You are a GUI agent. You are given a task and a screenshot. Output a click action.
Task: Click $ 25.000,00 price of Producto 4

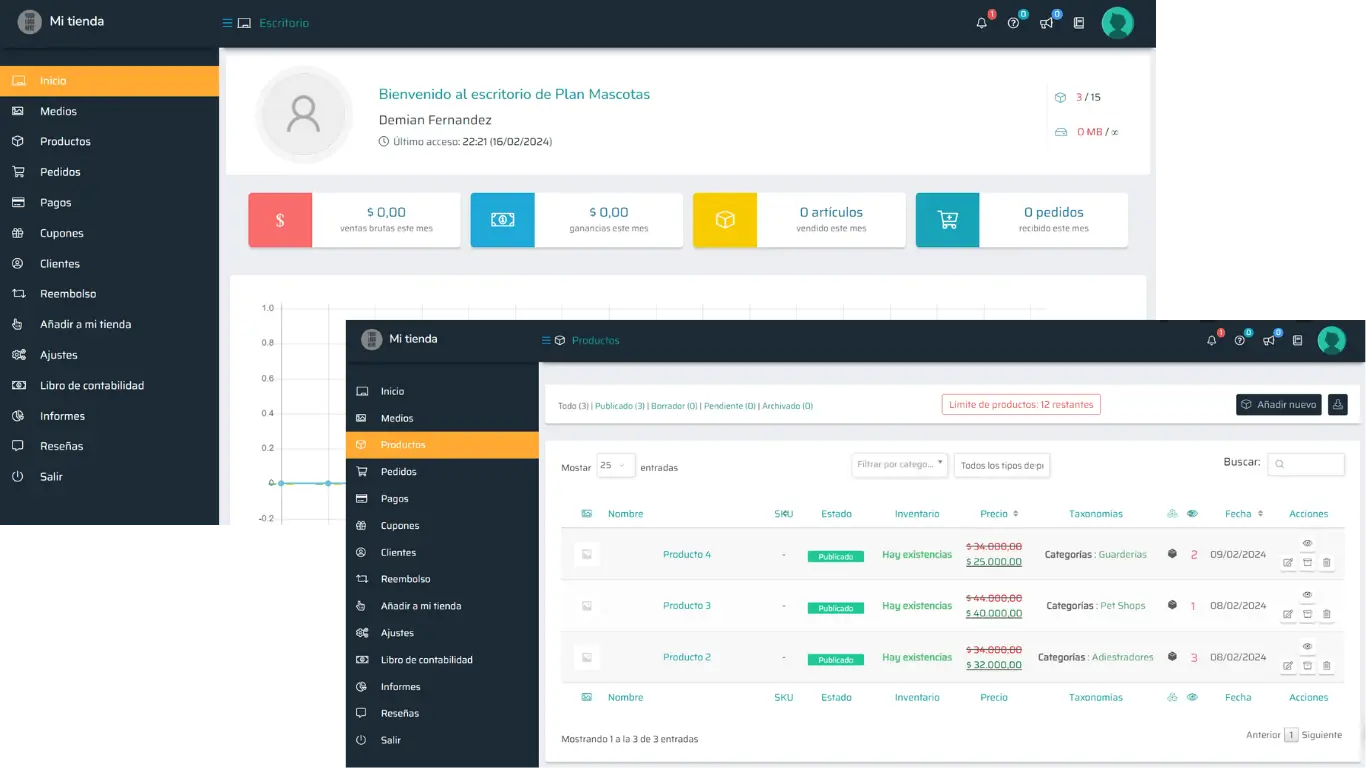tap(994, 562)
